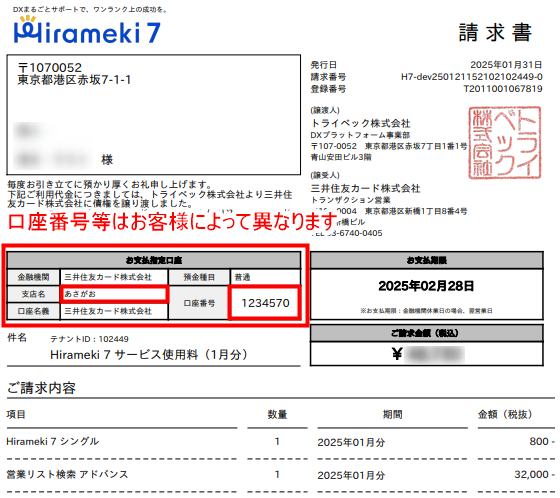560x498 pixels.
Task: Click the 様 honorific in address box
Action: (x=107, y=159)
